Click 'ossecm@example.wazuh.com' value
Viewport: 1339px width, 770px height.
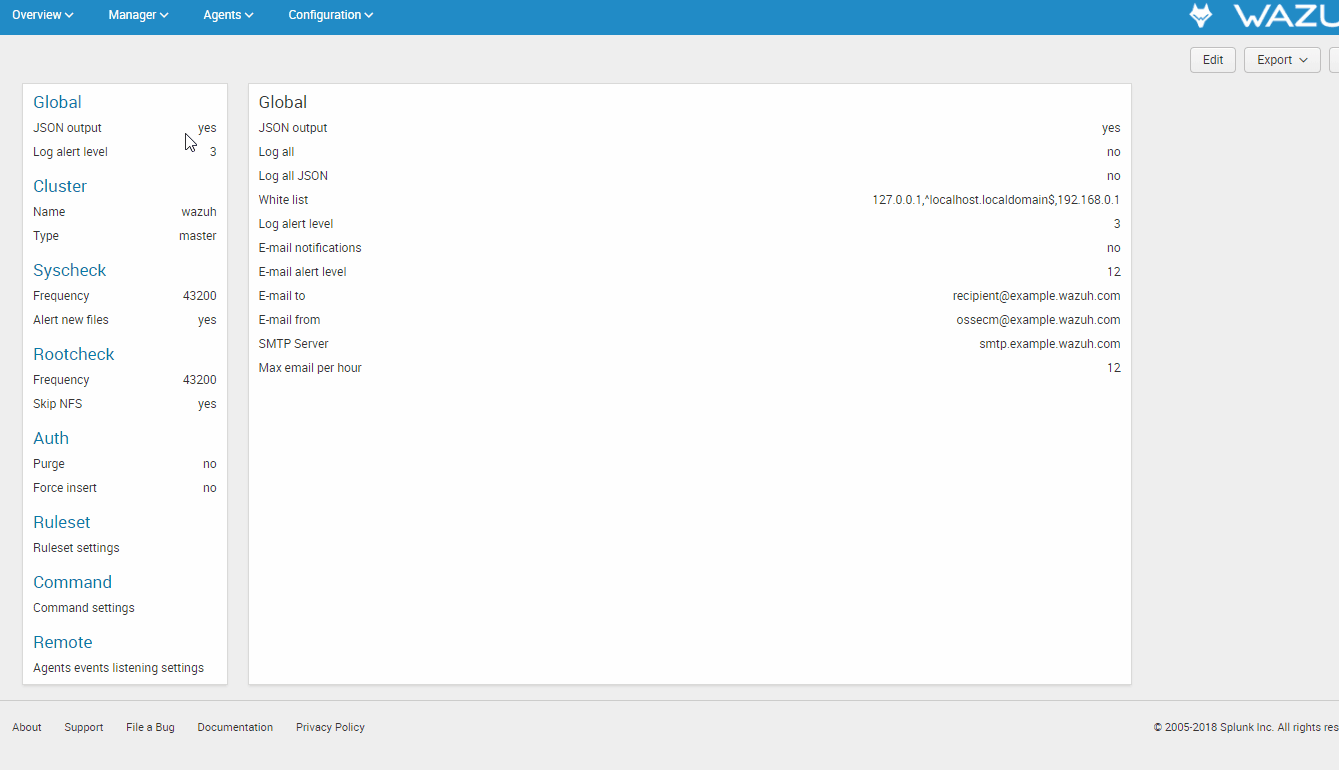(x=1039, y=320)
